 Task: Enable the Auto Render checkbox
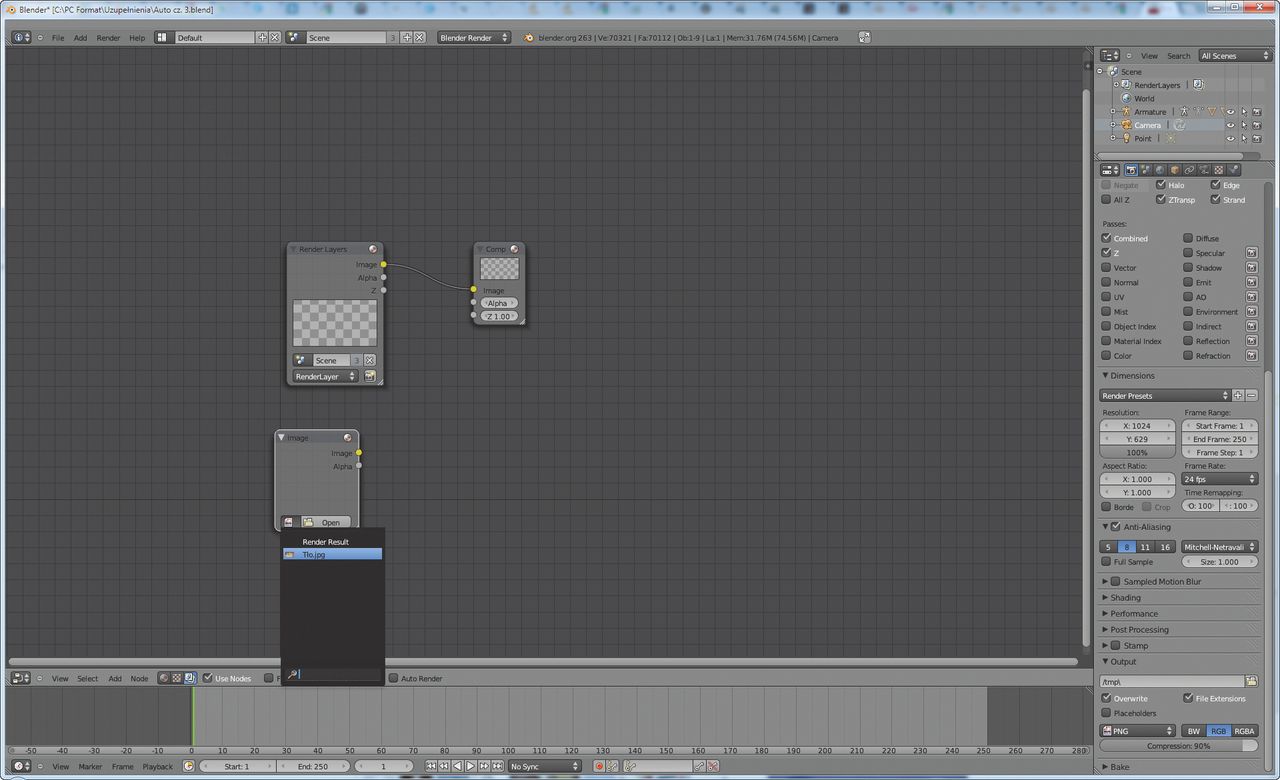point(394,678)
